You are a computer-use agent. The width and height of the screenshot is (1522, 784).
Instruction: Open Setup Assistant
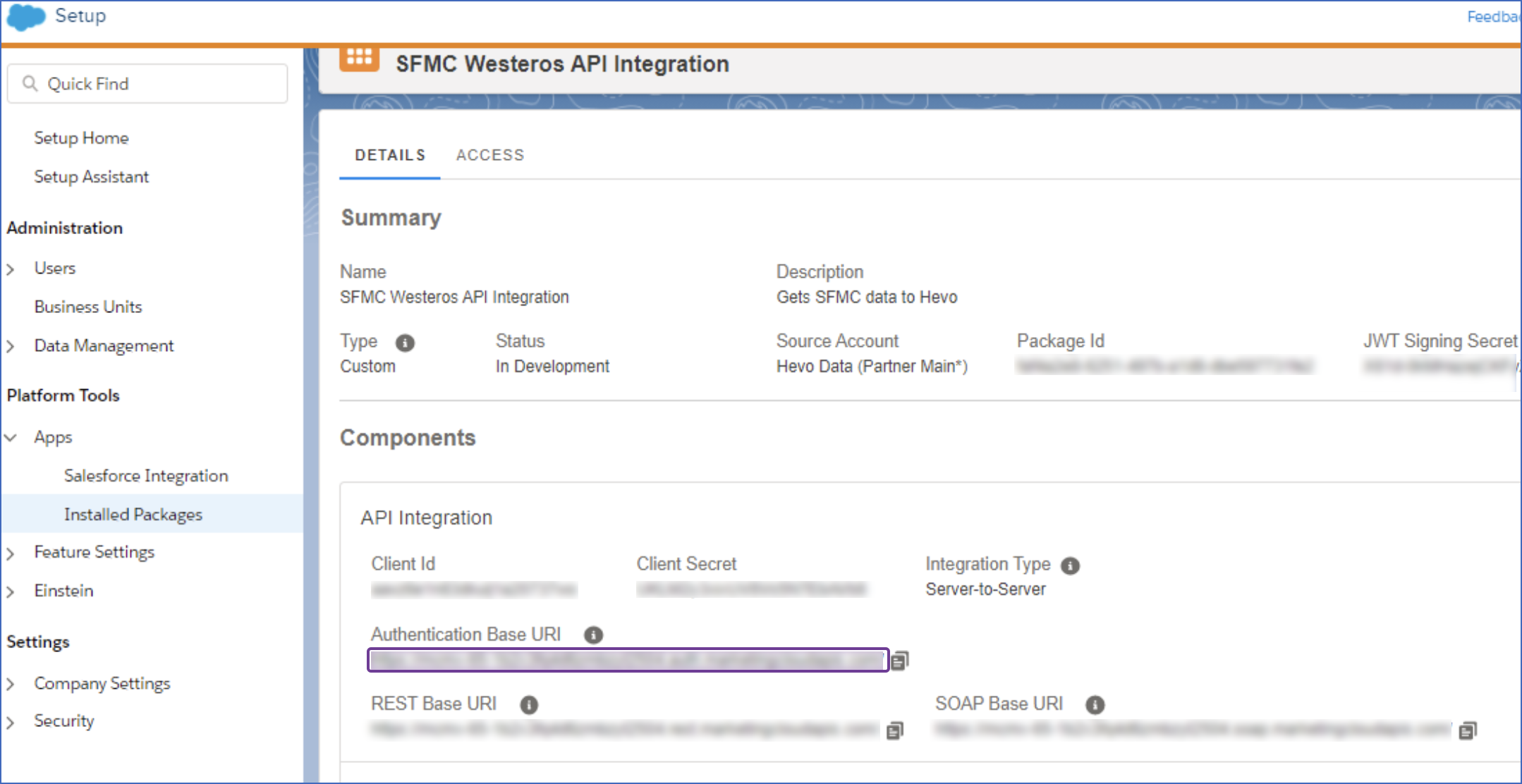92,177
